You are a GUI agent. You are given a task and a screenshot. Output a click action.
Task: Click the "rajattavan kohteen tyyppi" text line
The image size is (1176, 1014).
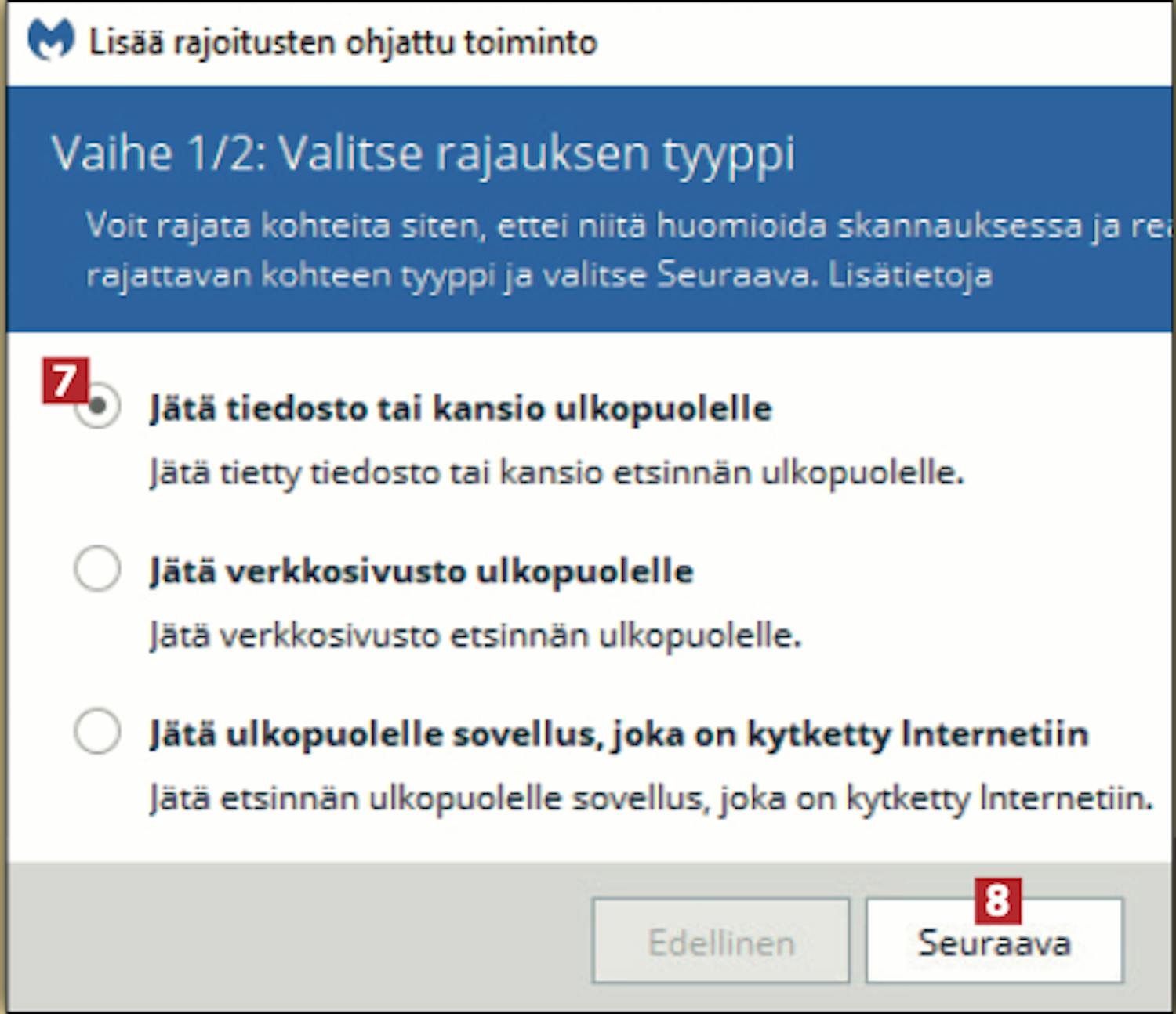539,275
